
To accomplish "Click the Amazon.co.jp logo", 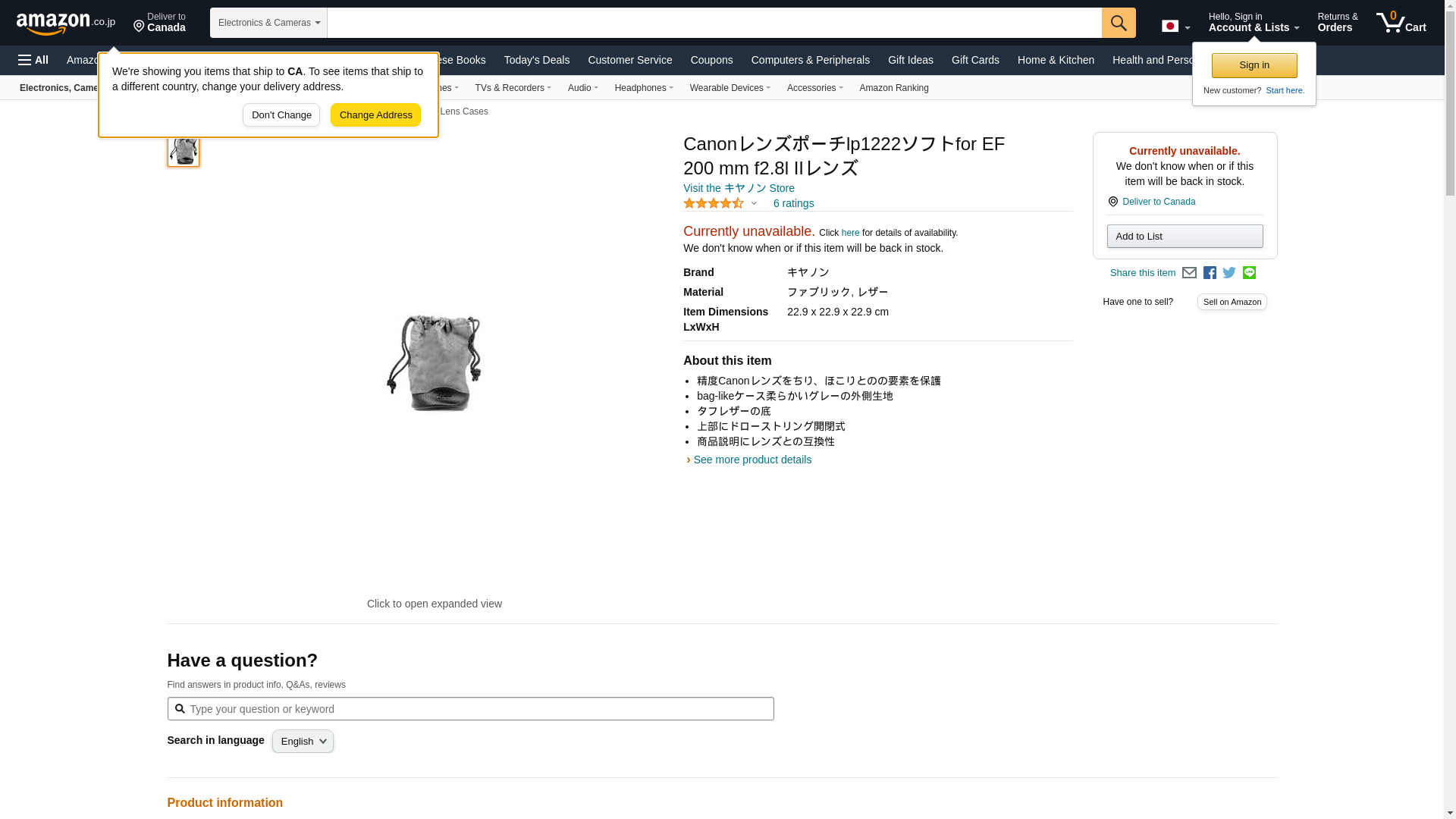I will [x=65, y=24].
